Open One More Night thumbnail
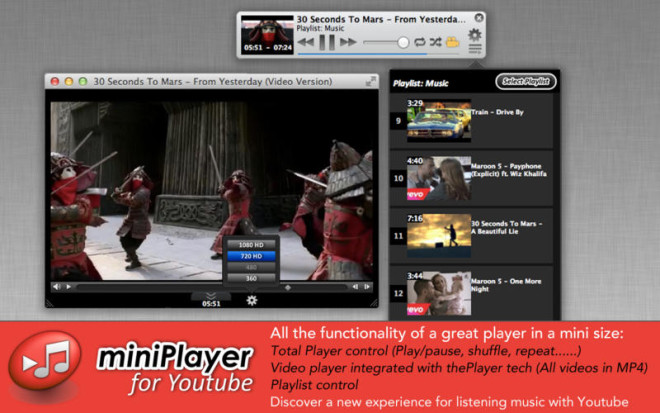This screenshot has width=660, height=413. coord(439,293)
